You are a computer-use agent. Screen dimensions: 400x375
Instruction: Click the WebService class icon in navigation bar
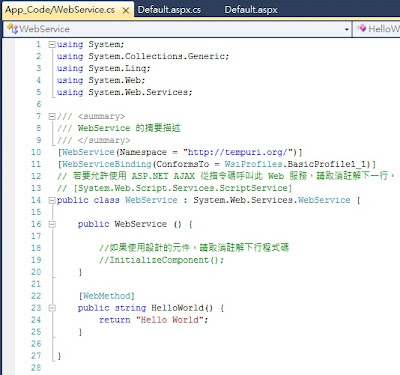[12, 29]
